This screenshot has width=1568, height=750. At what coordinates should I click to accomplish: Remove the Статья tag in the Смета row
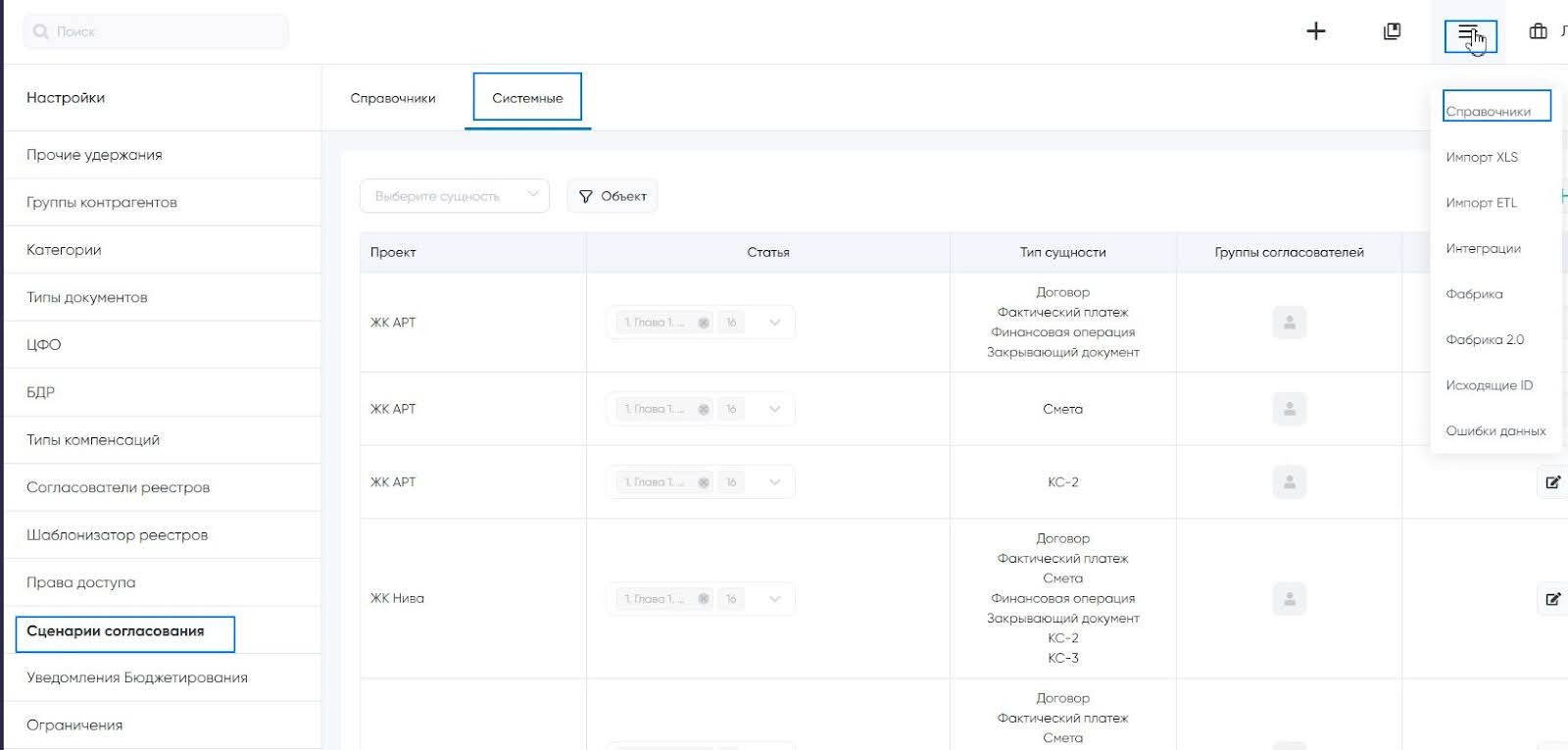pyautogui.click(x=704, y=410)
